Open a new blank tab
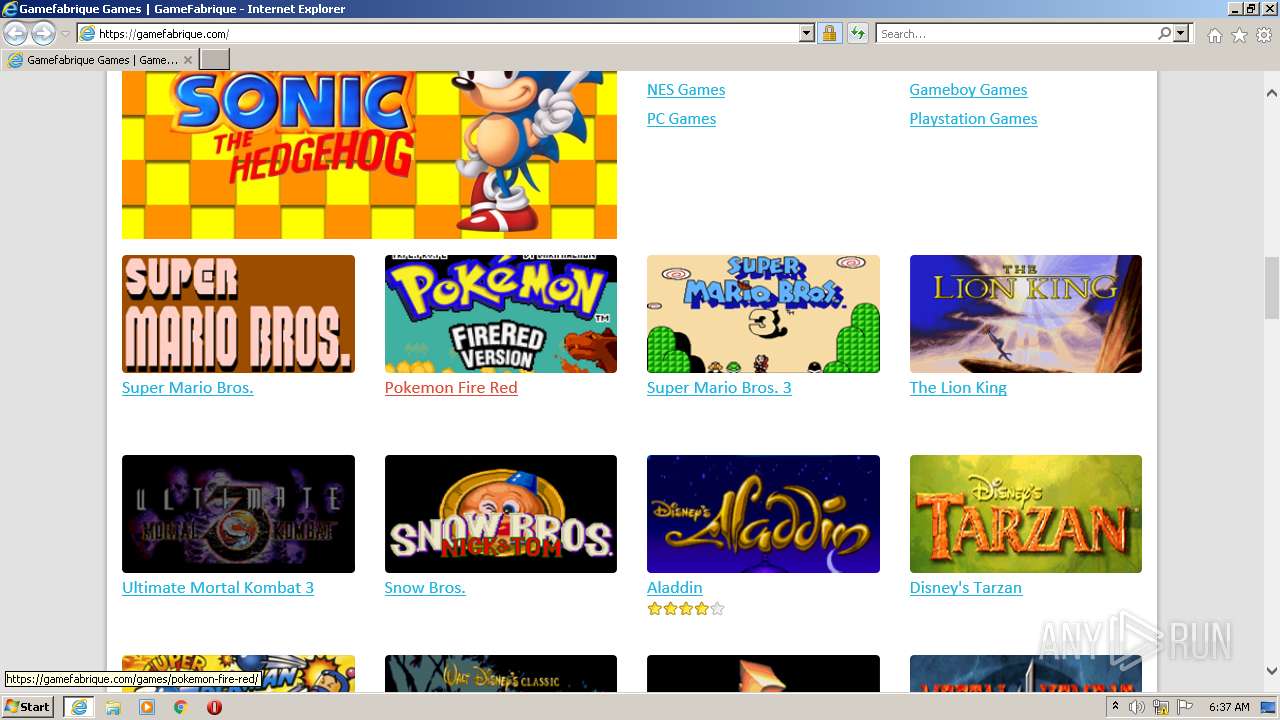This screenshot has width=1280, height=720. (215, 60)
